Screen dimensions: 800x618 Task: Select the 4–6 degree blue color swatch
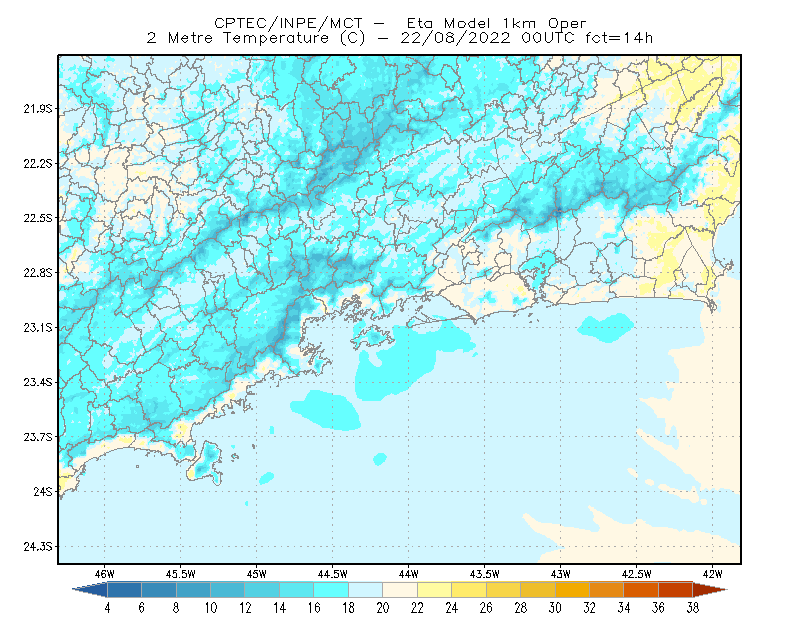pos(124,590)
